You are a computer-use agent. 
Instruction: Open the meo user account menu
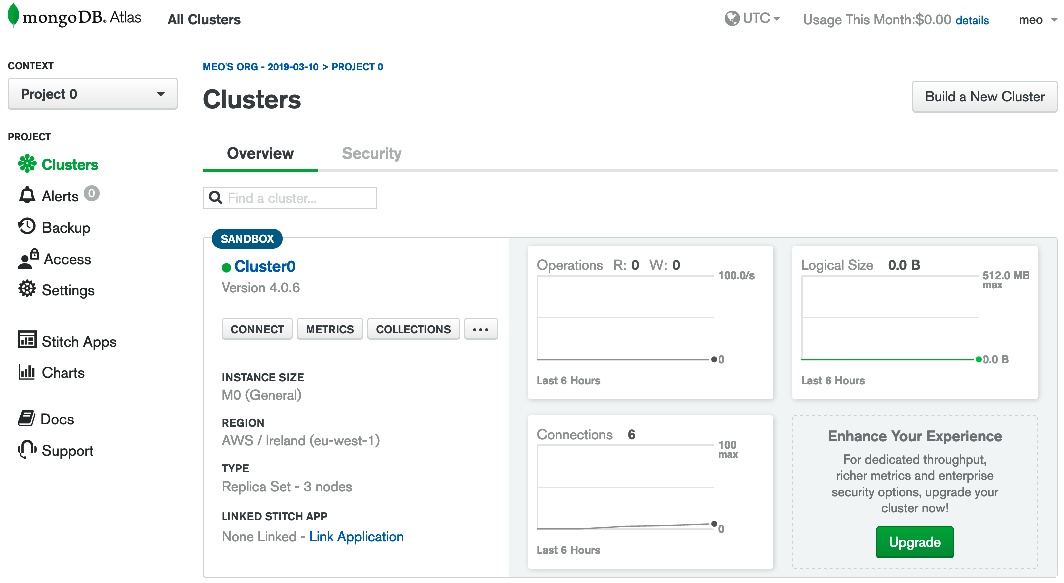pyautogui.click(x=1038, y=20)
